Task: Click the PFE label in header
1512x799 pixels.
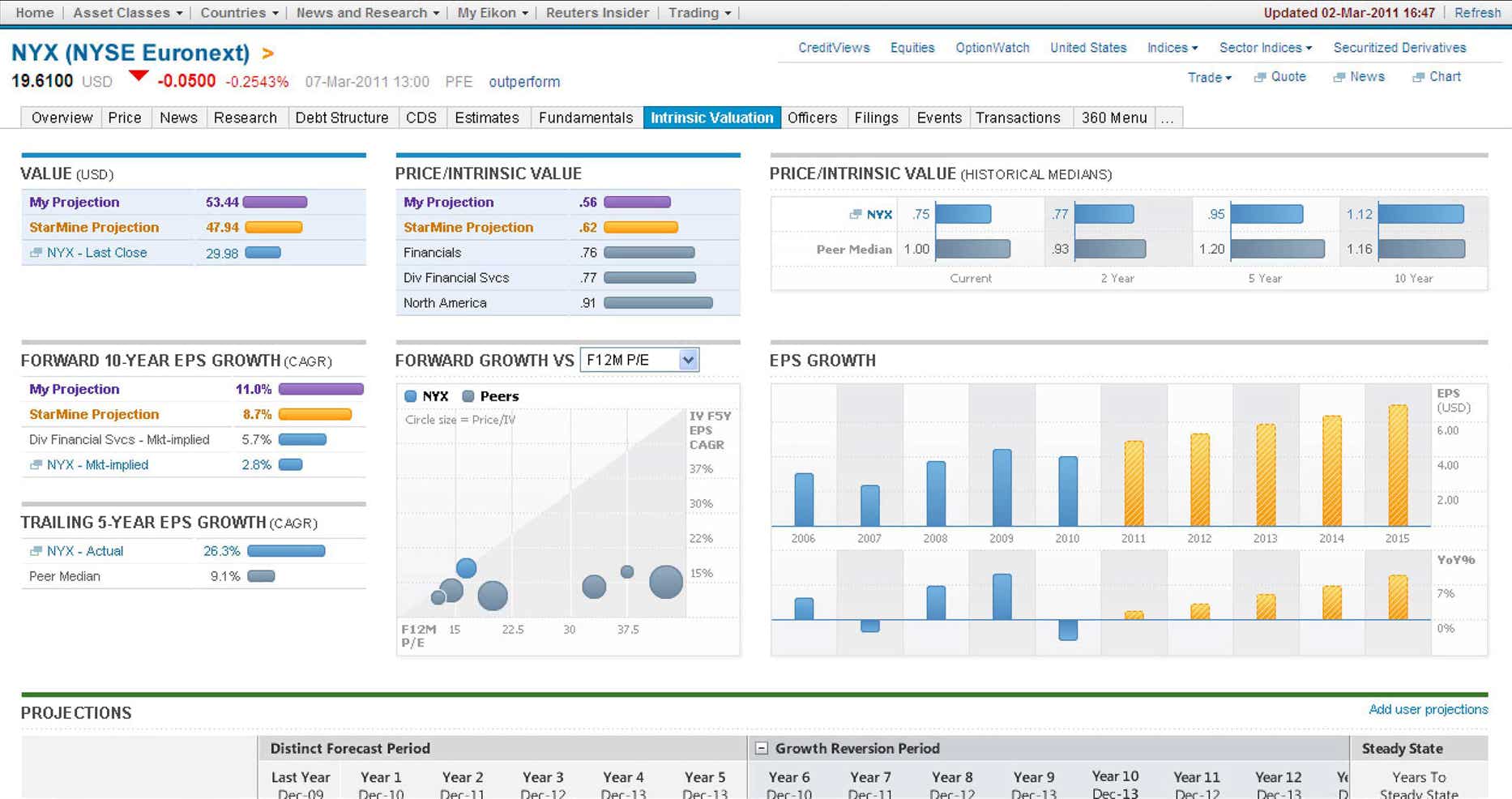Action: pyautogui.click(x=459, y=82)
